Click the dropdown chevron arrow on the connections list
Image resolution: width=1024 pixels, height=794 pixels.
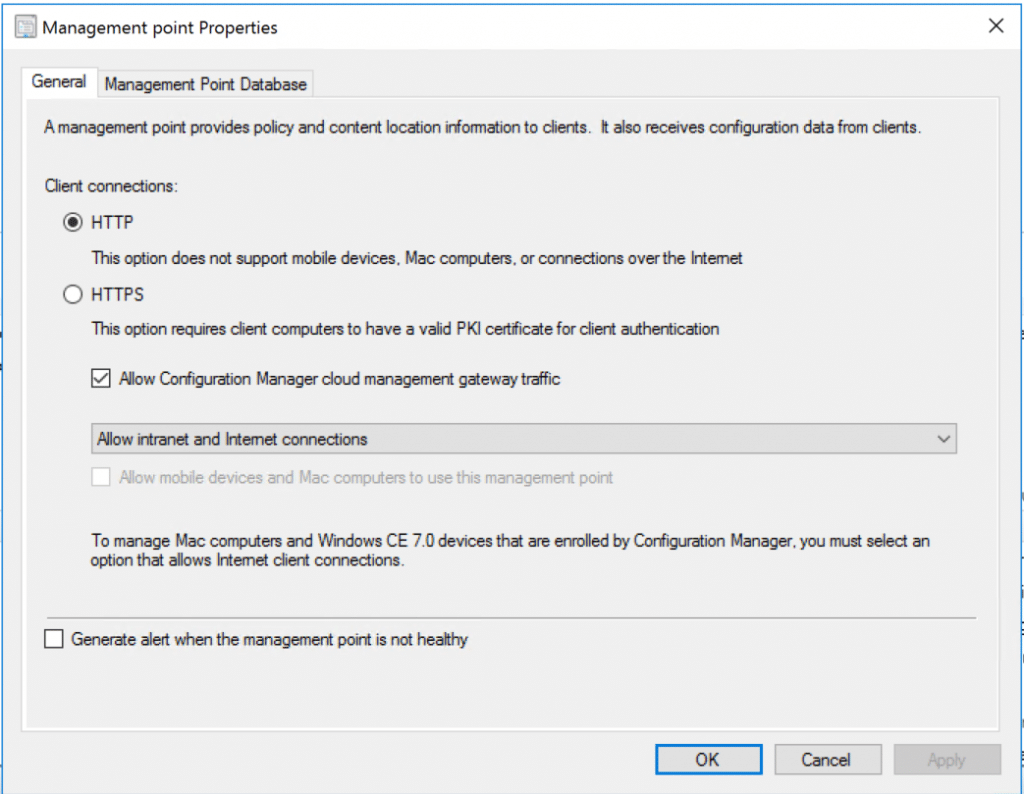click(944, 438)
